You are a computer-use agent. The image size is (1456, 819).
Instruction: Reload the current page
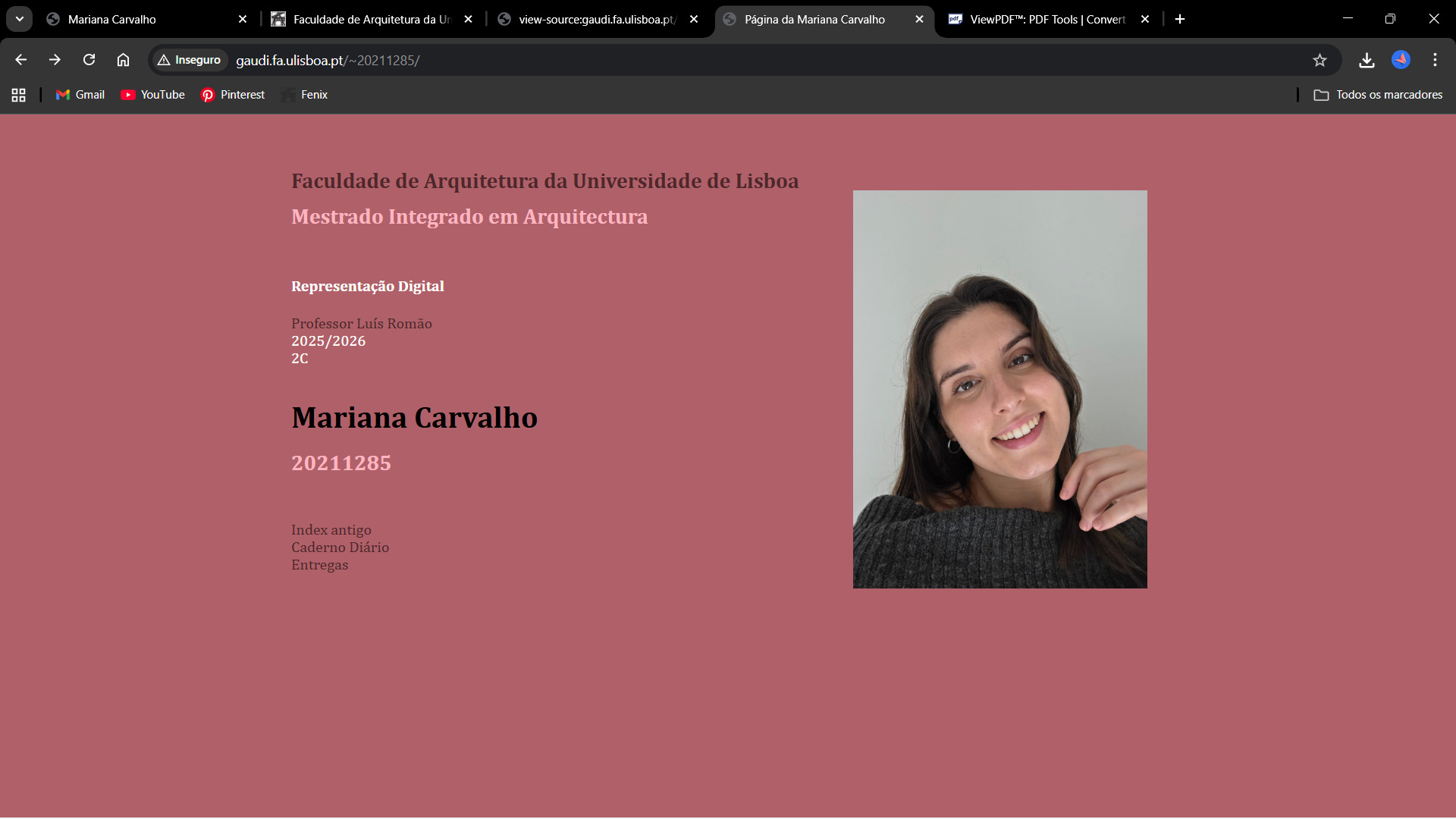click(89, 60)
